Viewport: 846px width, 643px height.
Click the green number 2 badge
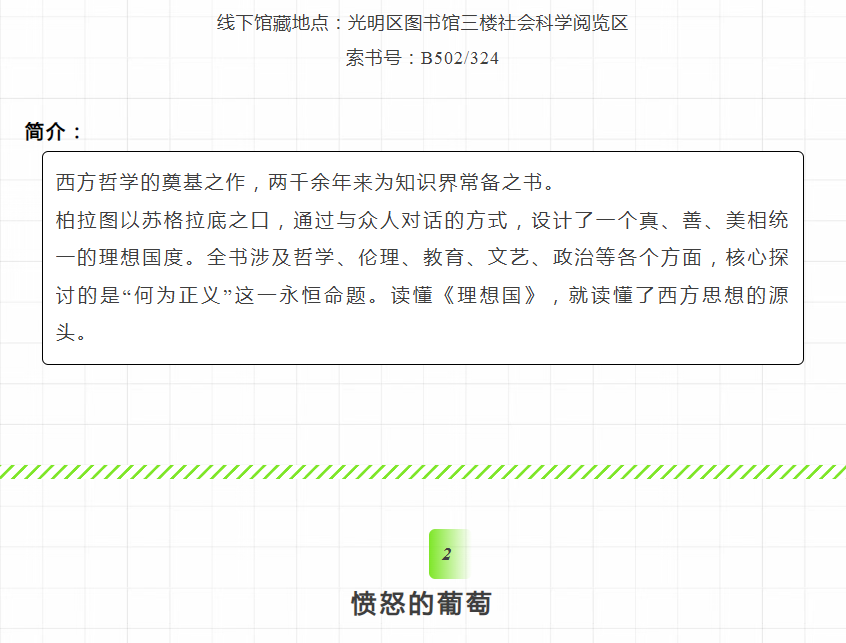coord(447,554)
